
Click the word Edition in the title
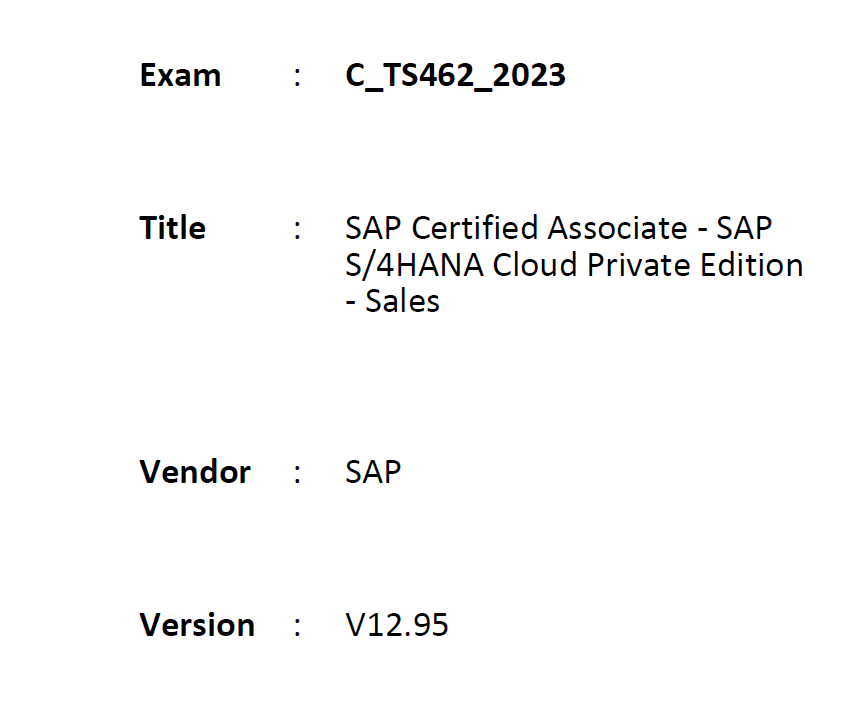[x=752, y=265]
